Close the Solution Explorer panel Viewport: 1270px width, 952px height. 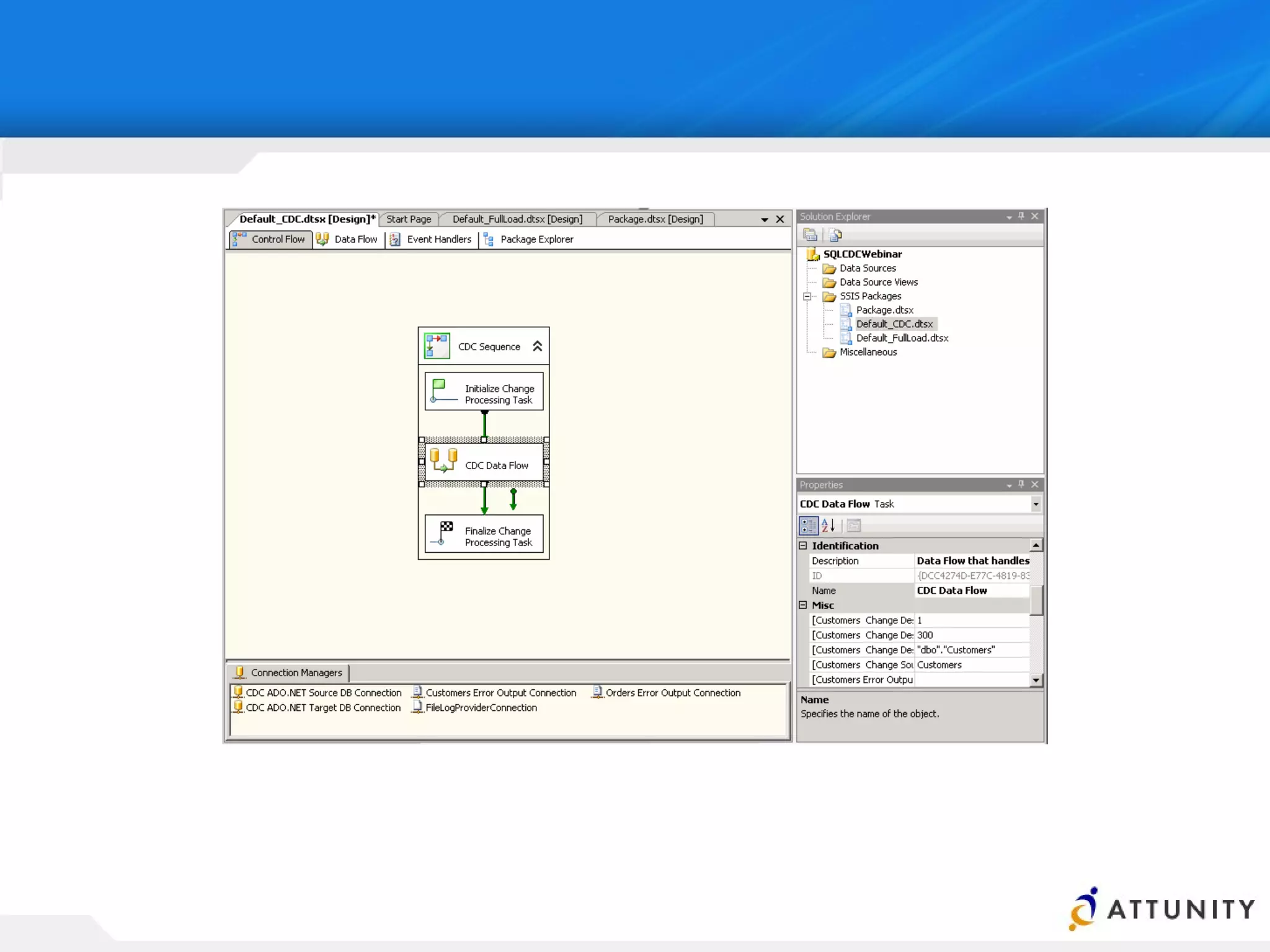coord(1035,216)
